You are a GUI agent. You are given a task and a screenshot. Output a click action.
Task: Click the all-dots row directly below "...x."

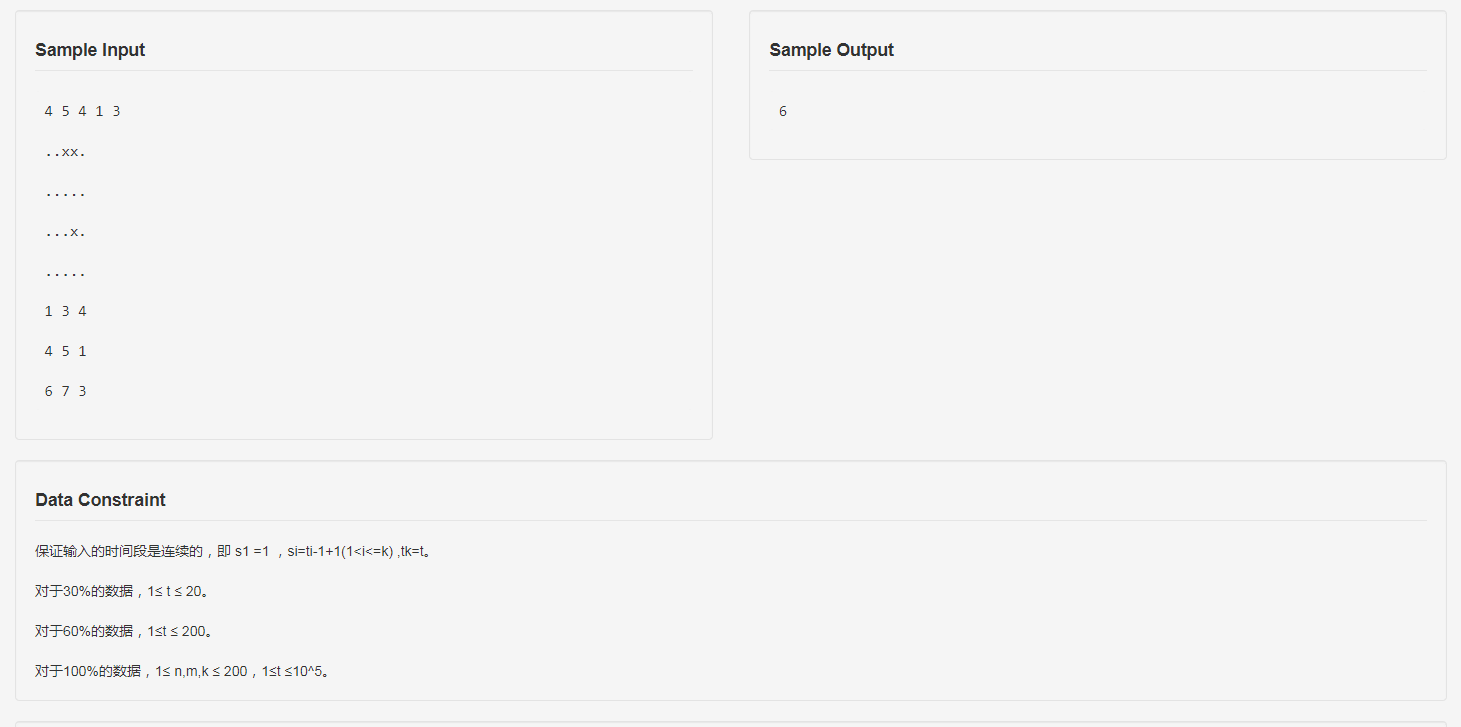point(65,272)
